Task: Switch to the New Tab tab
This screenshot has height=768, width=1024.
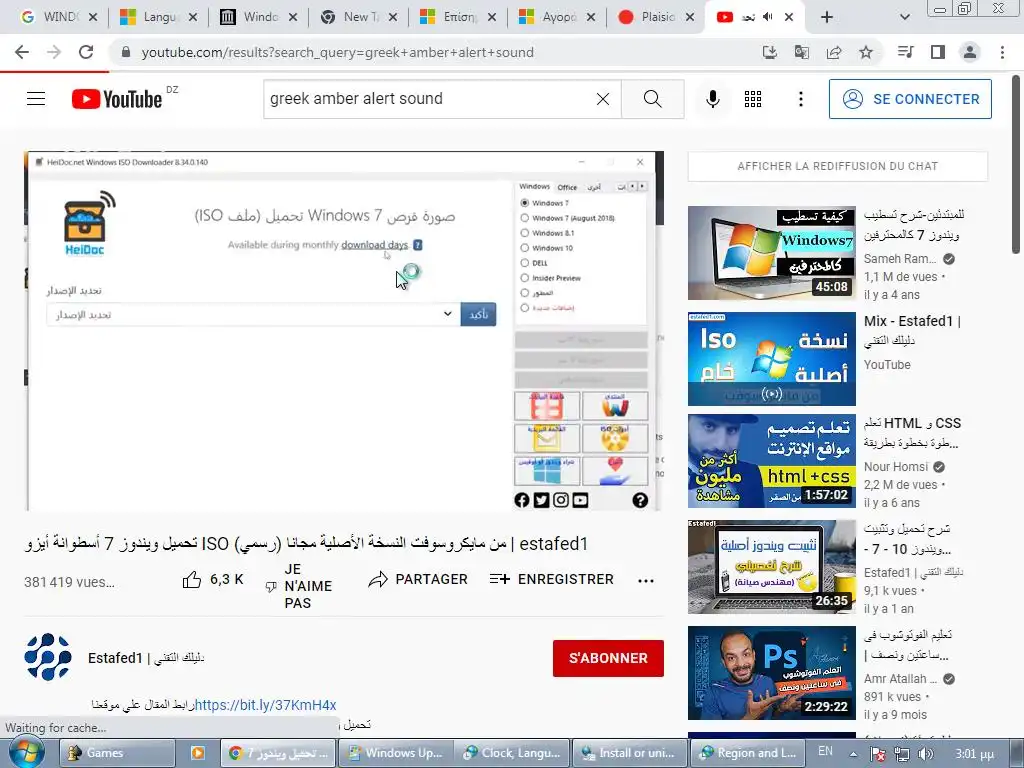Action: (359, 17)
